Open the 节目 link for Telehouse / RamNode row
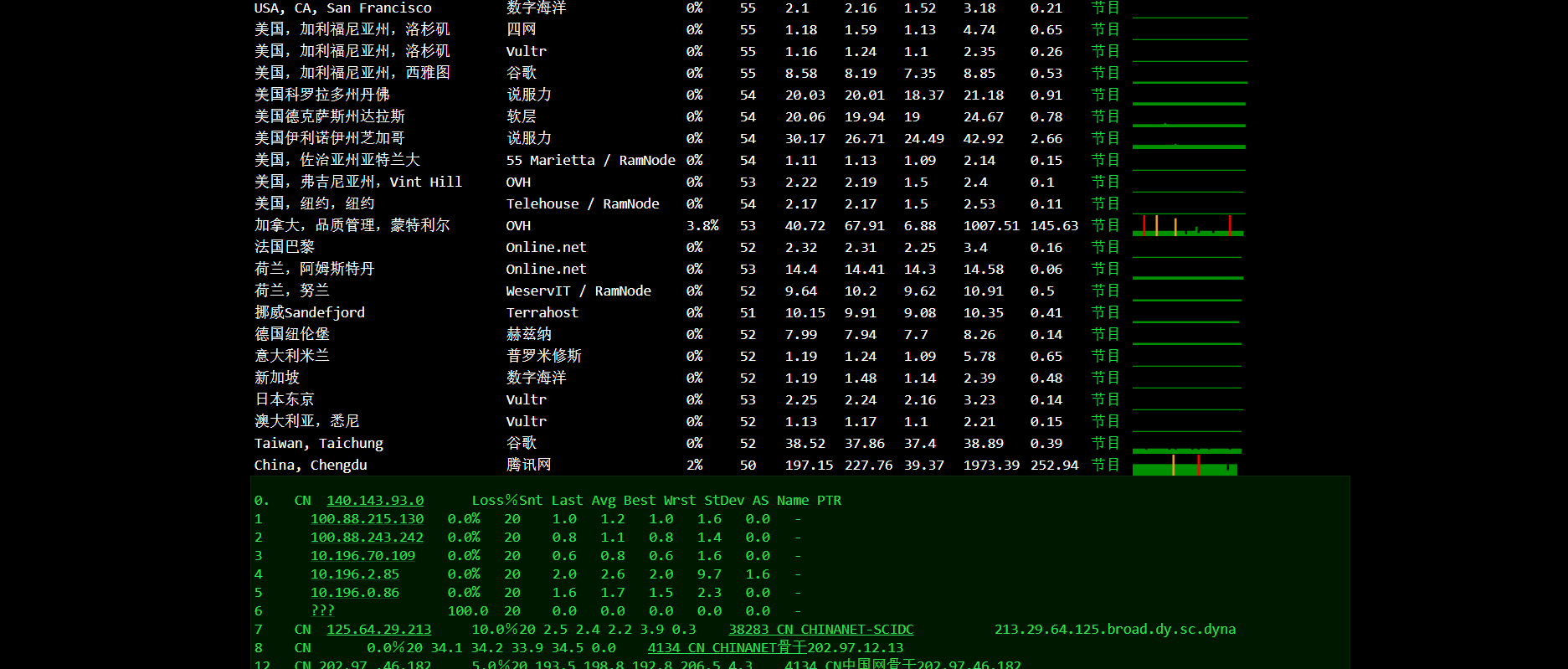Image resolution: width=1568 pixels, height=669 pixels. coord(1105,203)
